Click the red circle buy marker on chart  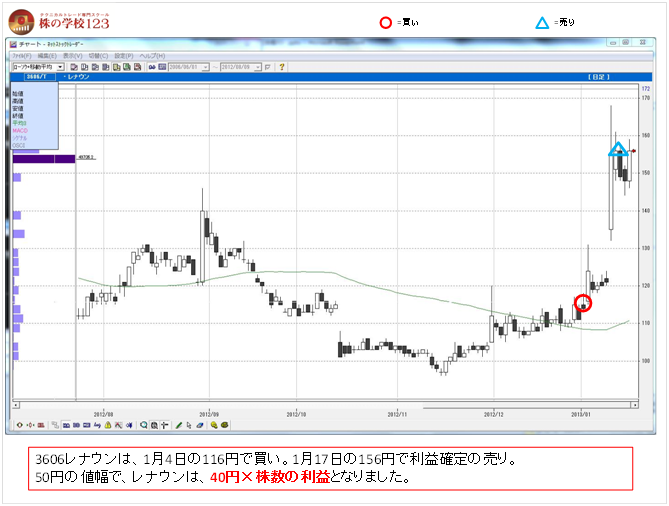tap(583, 302)
